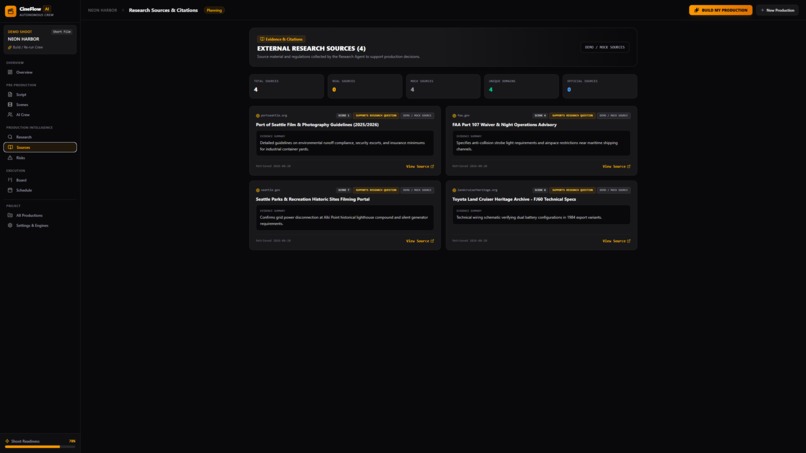Click the Settings & Engines gear icon
806x453 pixels.
(10, 225)
